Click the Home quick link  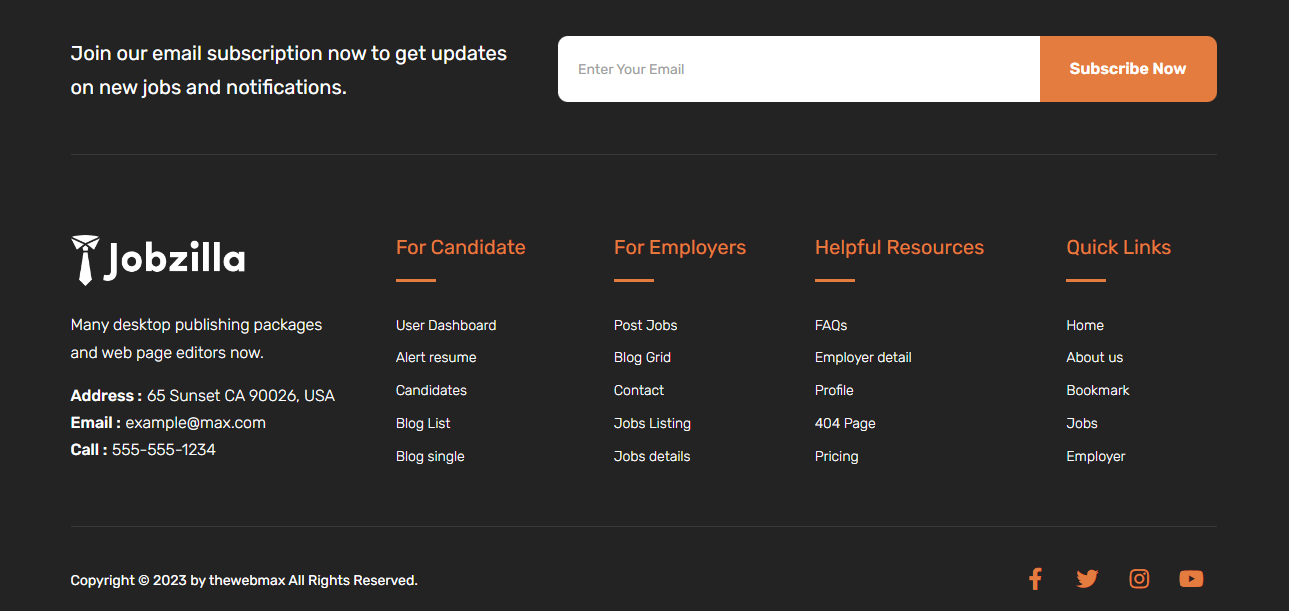[1085, 325]
